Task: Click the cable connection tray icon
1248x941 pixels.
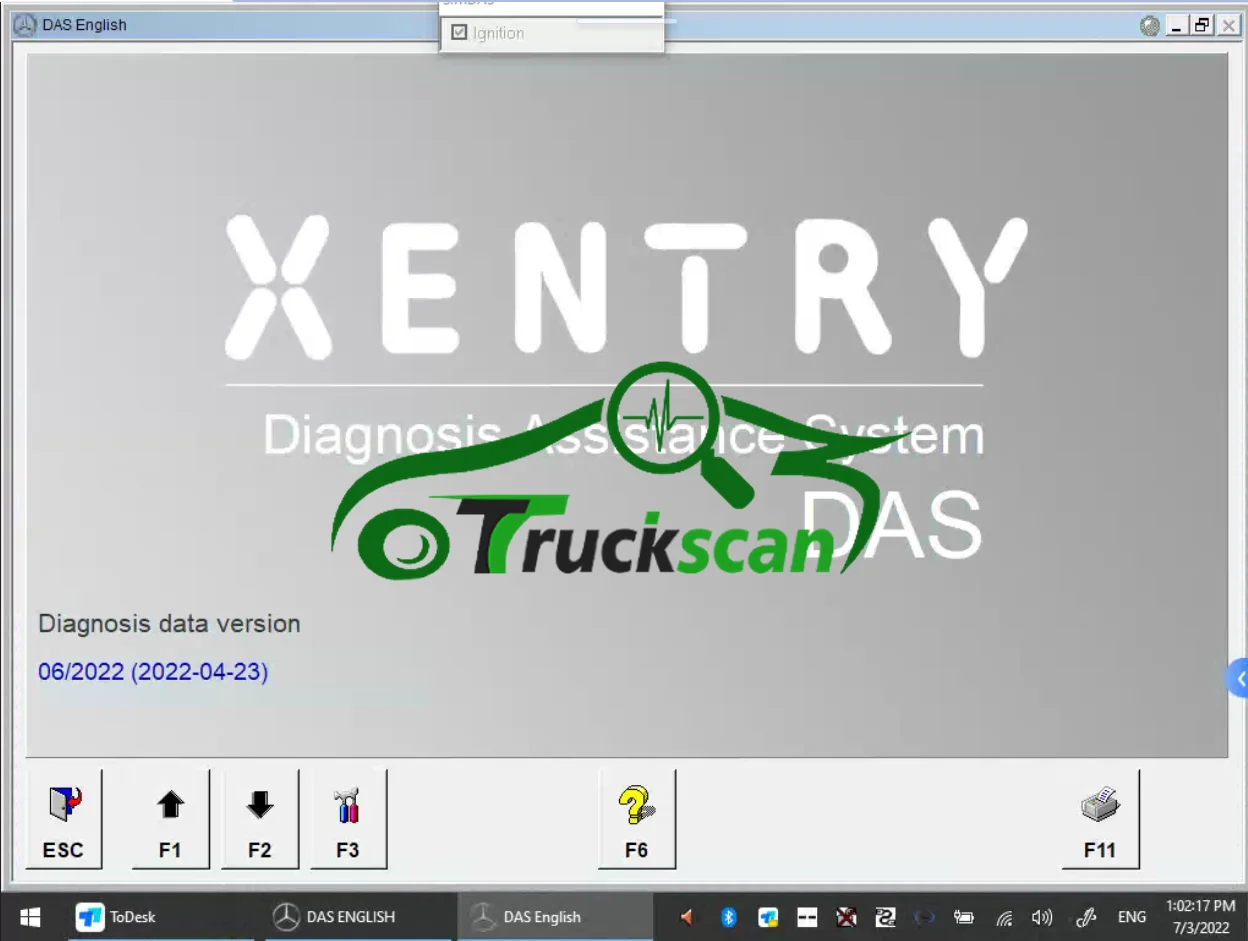Action: pos(885,917)
